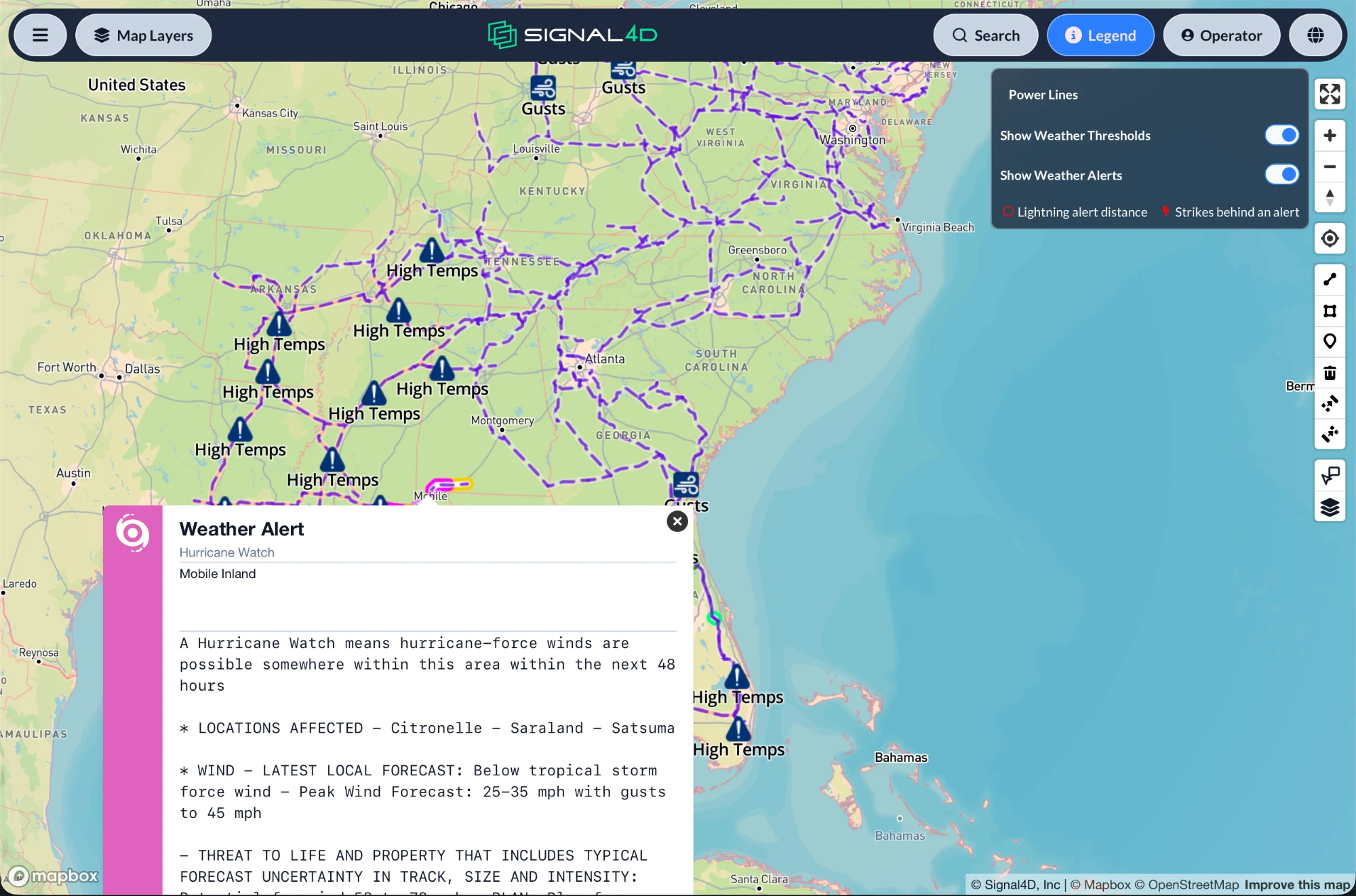This screenshot has width=1356, height=896.
Task: Select the line drawing tool
Action: [1330, 279]
